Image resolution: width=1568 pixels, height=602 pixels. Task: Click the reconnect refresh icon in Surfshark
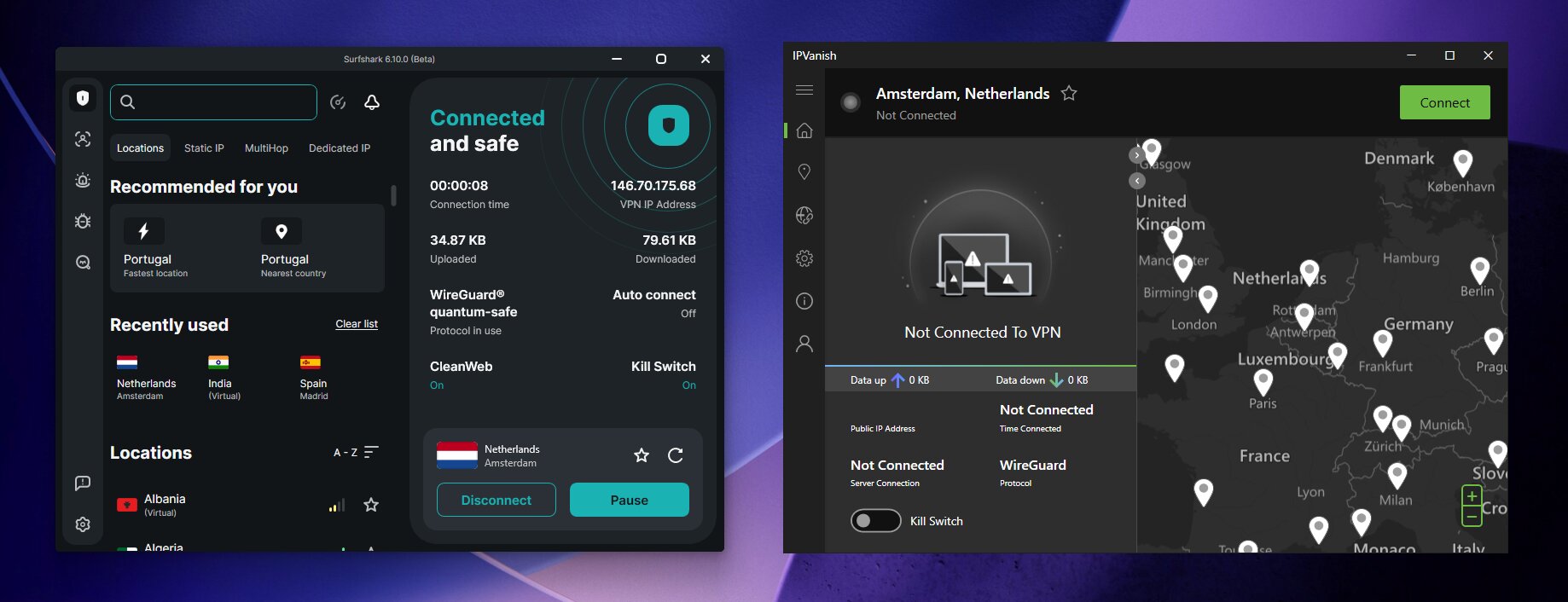676,455
